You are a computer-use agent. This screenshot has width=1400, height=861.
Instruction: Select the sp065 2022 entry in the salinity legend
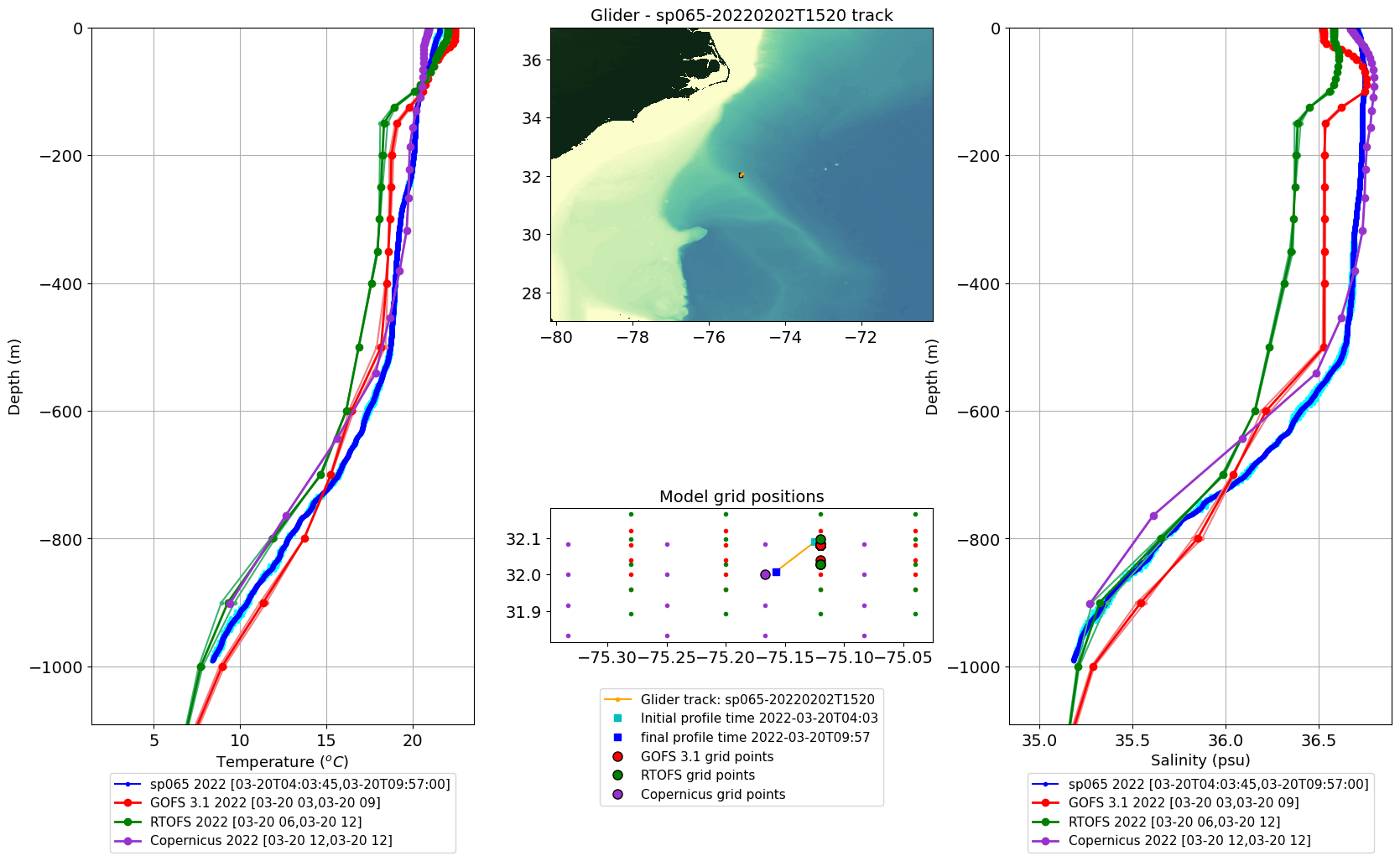[x=1200, y=784]
